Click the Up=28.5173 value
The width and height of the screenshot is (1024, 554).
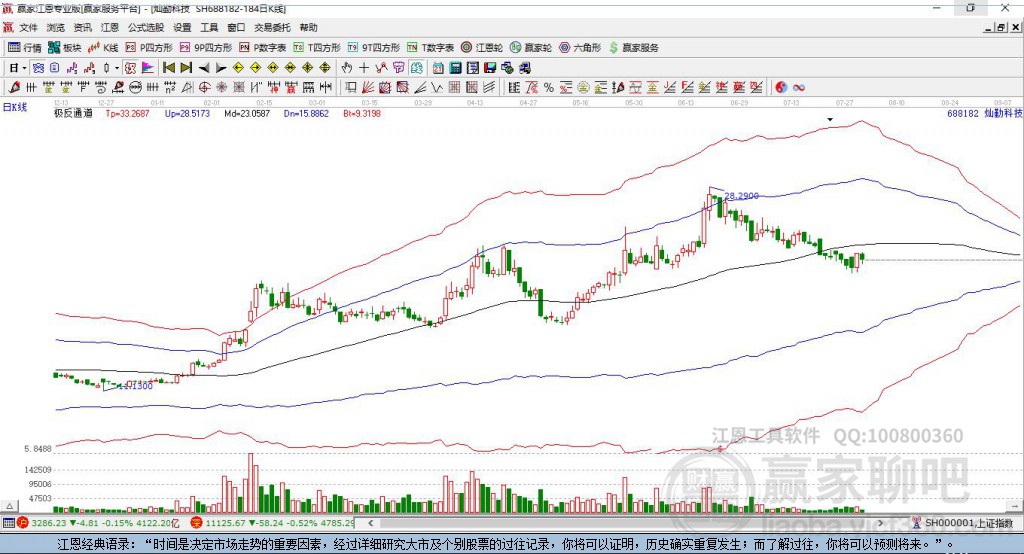187,113
